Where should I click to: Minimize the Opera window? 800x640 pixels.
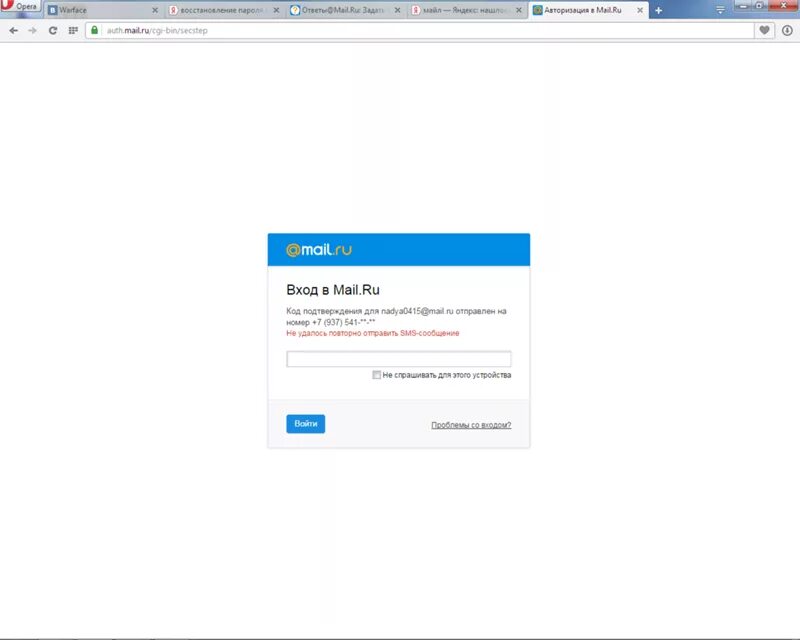click(x=744, y=5)
